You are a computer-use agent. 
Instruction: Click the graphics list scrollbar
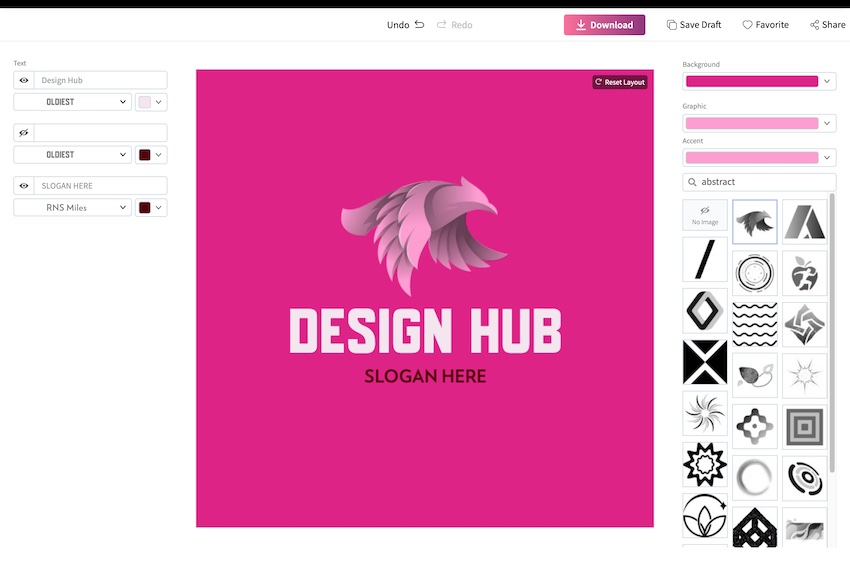coord(832,332)
